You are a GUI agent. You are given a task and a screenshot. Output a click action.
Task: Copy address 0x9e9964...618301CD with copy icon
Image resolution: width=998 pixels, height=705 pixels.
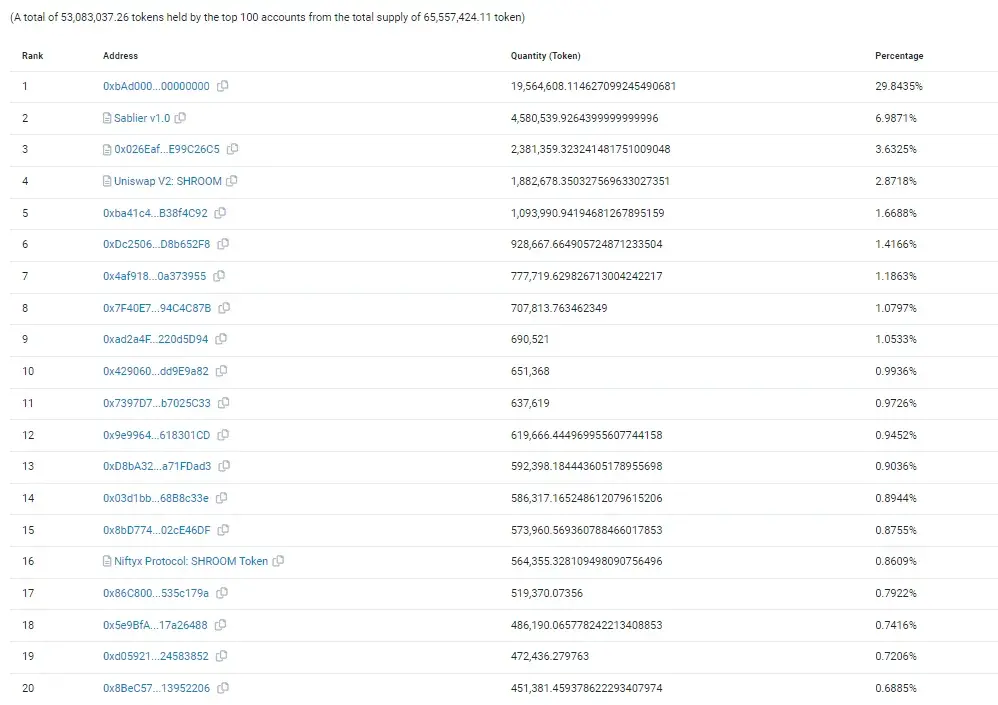point(223,435)
